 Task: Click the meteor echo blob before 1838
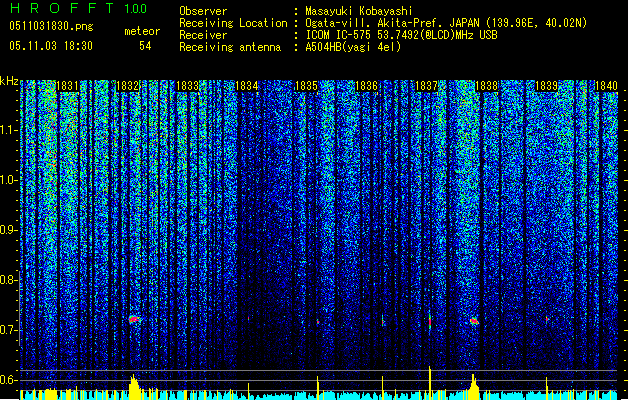coord(474,321)
